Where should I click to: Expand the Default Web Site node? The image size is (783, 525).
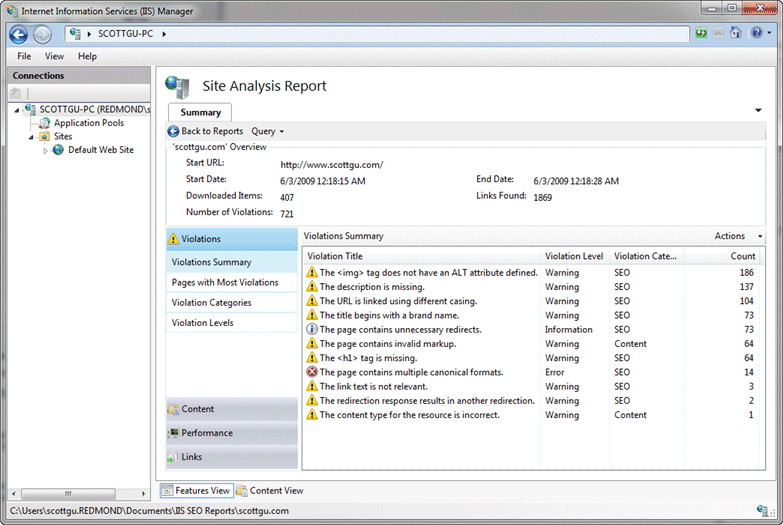(x=45, y=150)
